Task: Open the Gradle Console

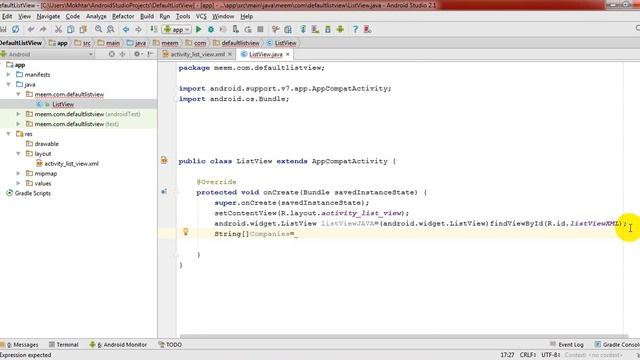Action: click(x=617, y=344)
